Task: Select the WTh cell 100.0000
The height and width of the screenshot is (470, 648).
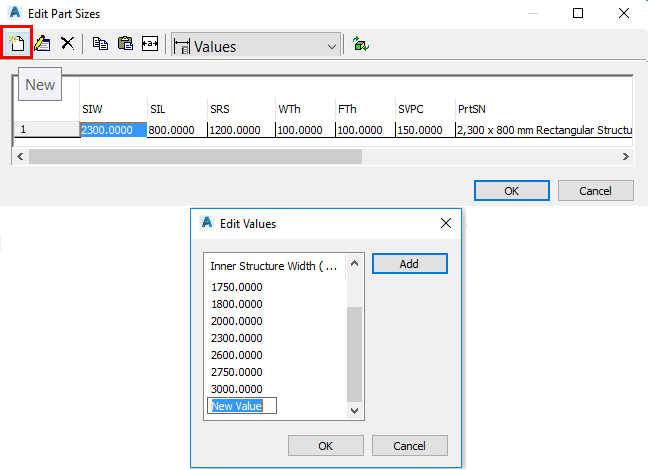Action: click(x=305, y=130)
